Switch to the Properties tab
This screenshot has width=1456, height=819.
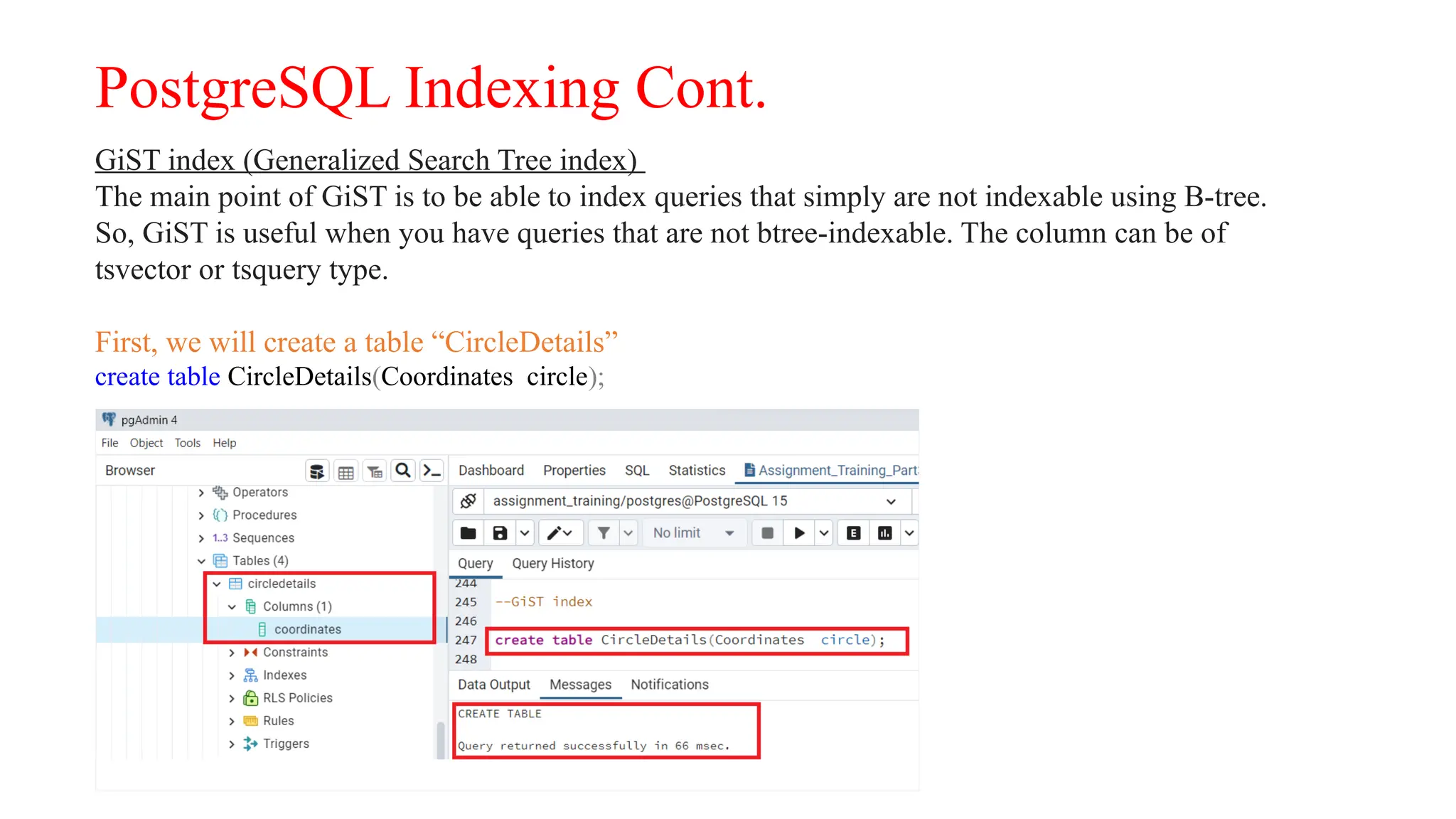click(574, 471)
